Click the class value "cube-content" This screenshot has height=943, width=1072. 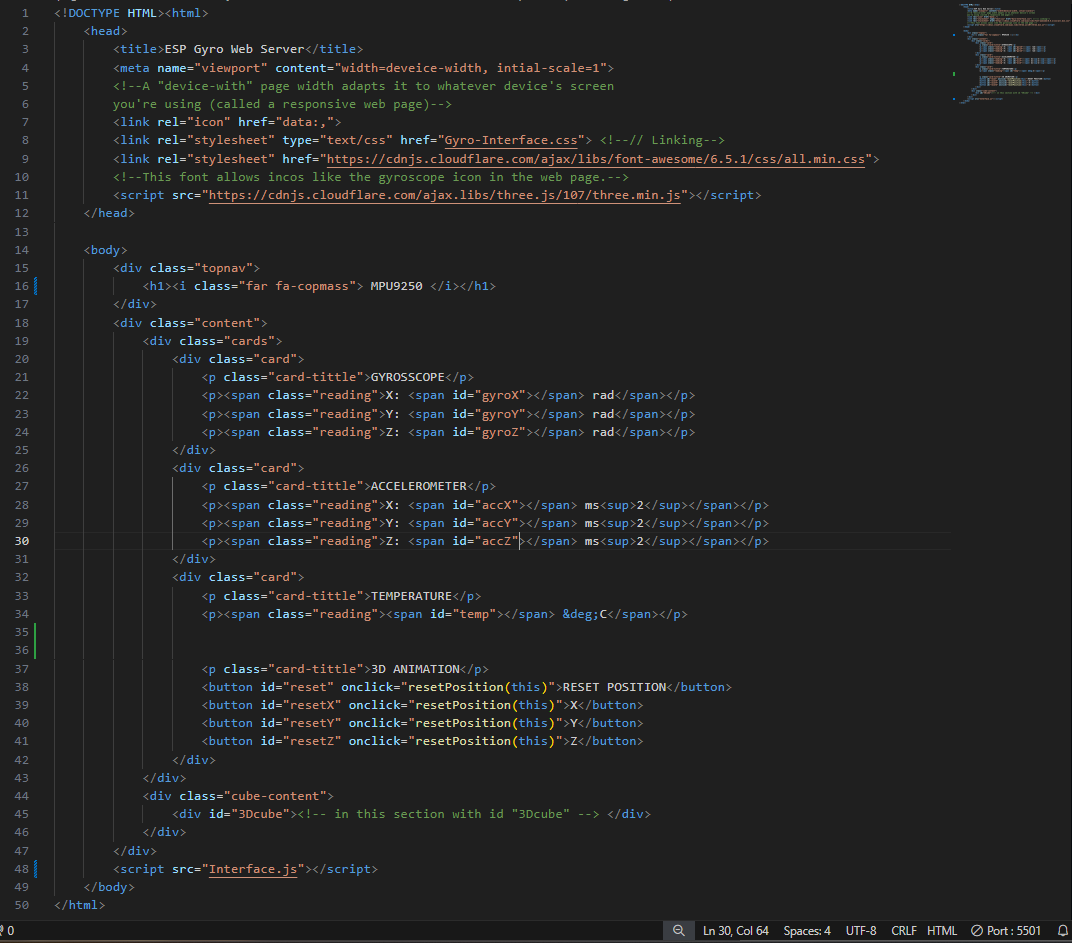coord(275,796)
